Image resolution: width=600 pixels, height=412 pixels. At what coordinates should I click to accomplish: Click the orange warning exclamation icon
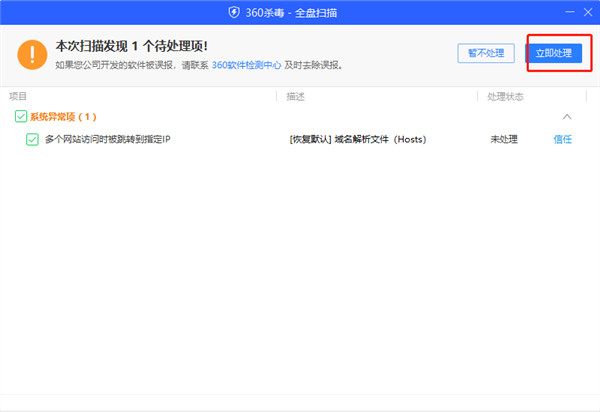(32, 55)
